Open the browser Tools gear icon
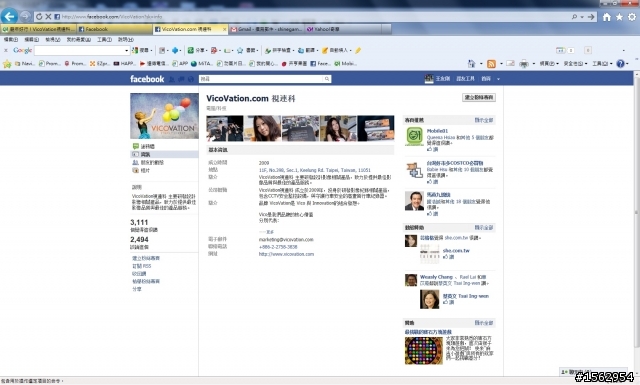This screenshot has width=640, height=385. coord(632,17)
